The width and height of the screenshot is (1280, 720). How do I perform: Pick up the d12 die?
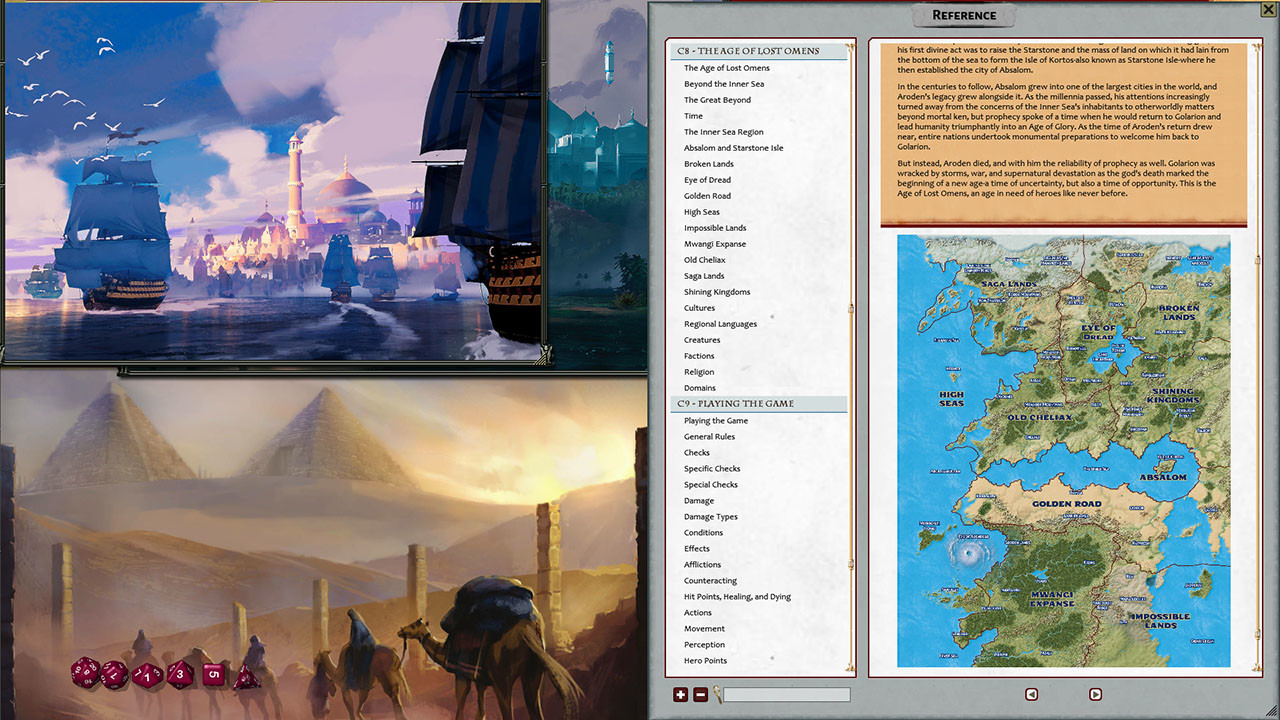pyautogui.click(x=114, y=675)
